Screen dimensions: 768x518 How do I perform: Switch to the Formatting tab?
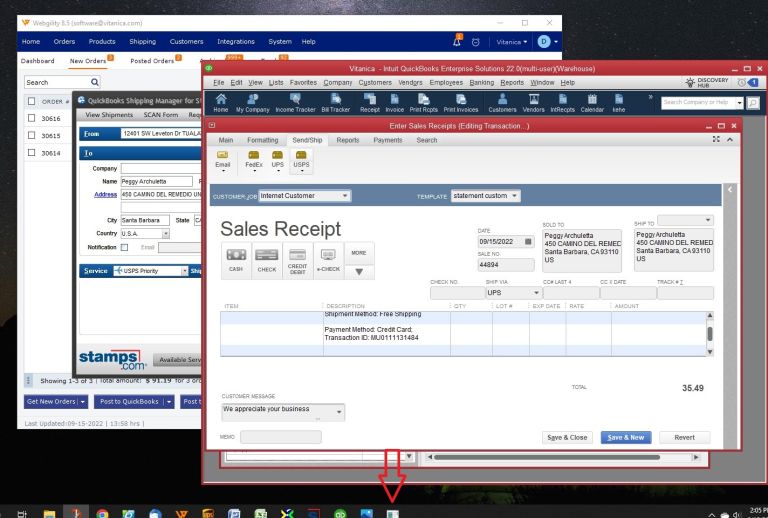[x=262, y=140]
